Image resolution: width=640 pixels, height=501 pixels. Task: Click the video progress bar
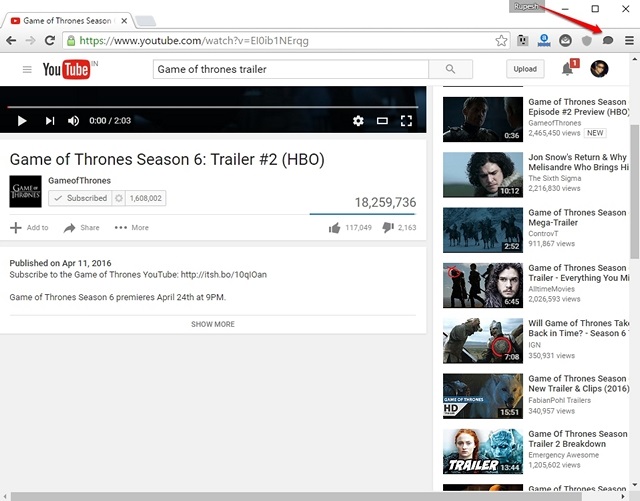click(213, 107)
